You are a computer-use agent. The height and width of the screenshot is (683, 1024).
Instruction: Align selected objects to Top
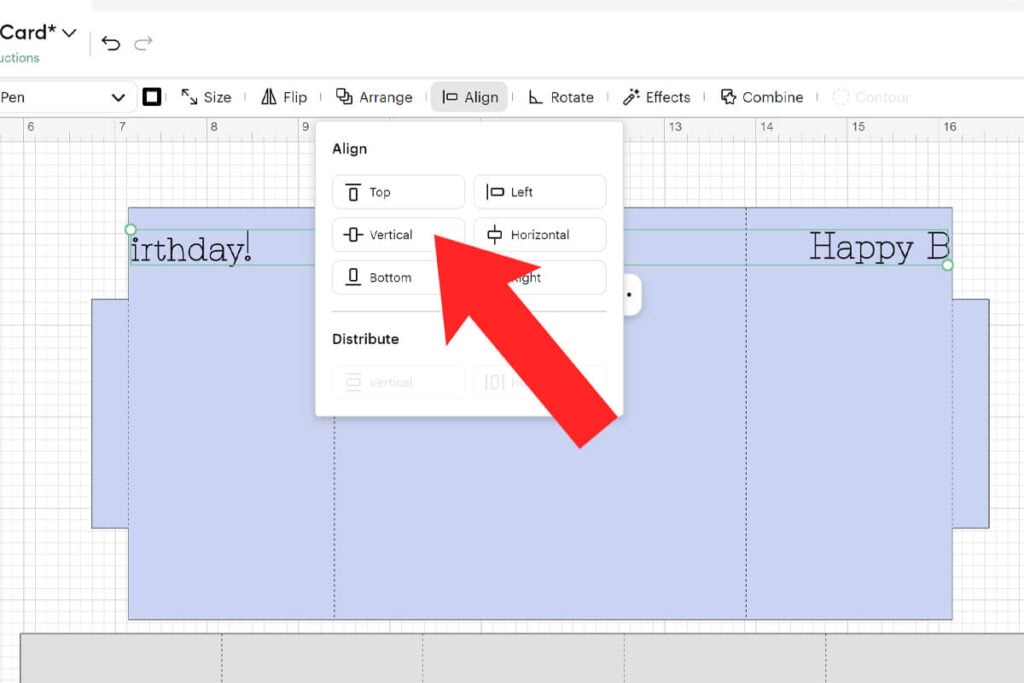397,191
